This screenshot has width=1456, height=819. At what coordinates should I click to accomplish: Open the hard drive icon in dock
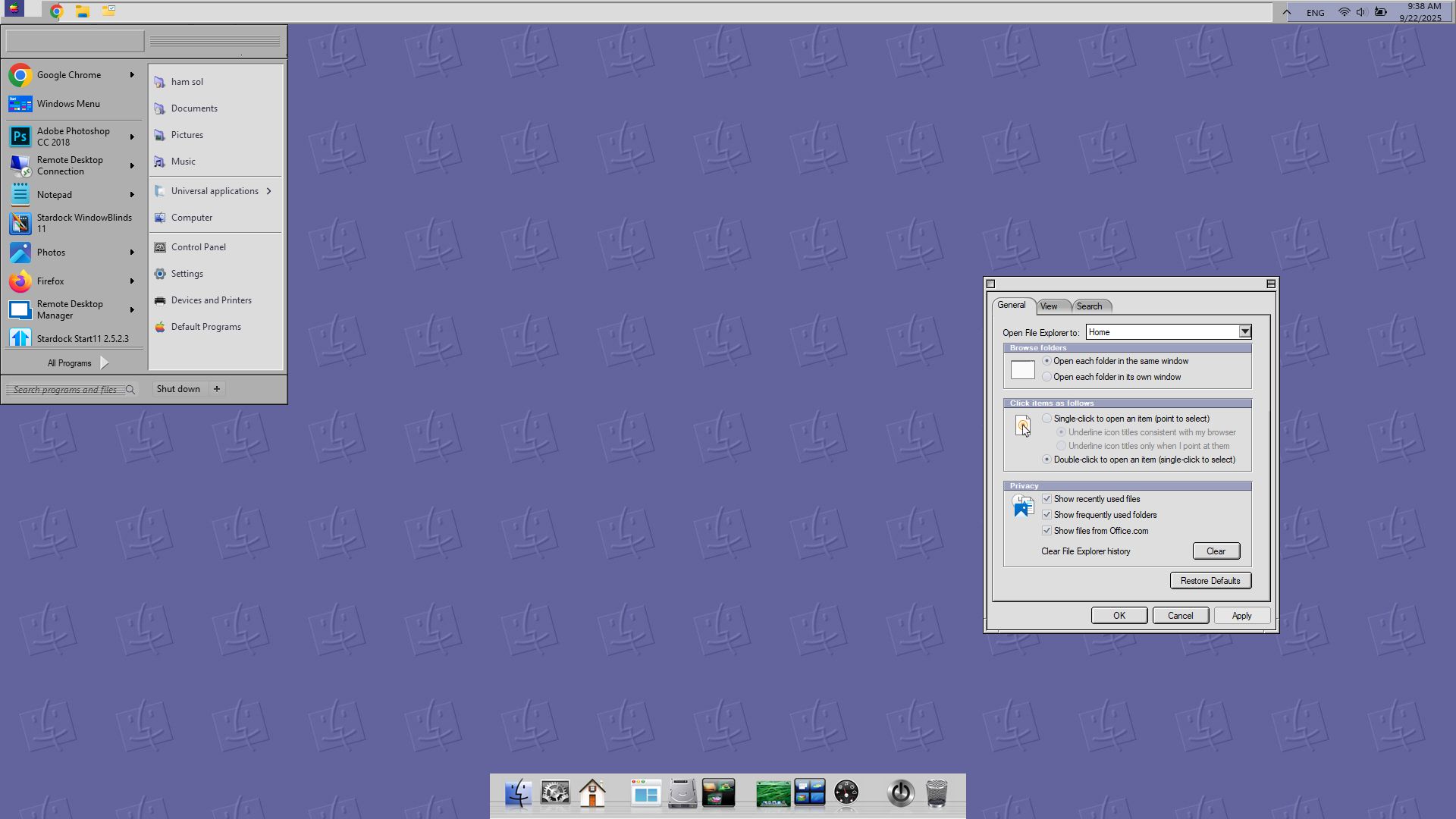682,793
